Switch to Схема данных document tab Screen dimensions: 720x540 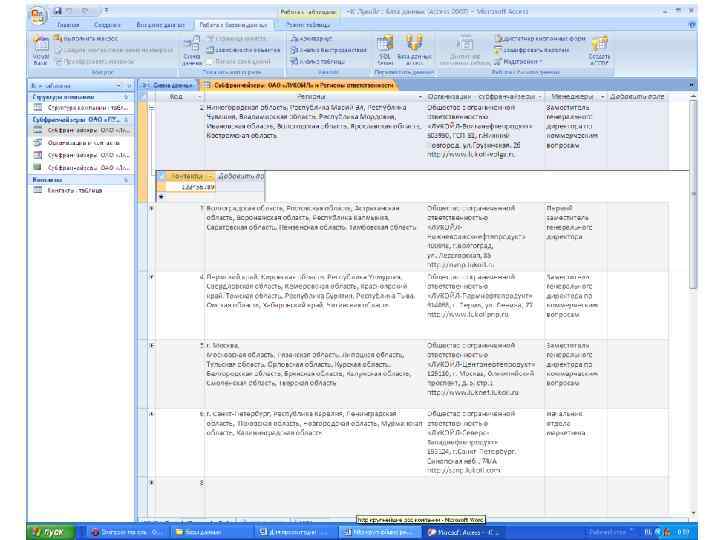coord(168,85)
